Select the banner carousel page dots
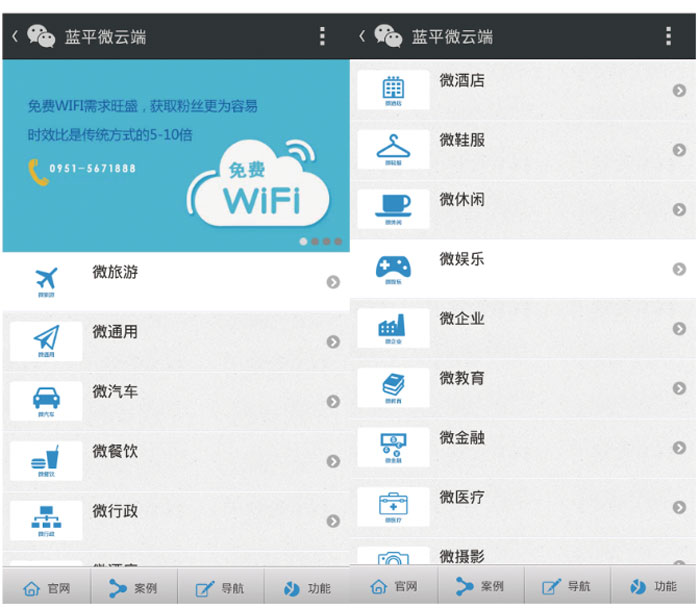 coord(320,241)
